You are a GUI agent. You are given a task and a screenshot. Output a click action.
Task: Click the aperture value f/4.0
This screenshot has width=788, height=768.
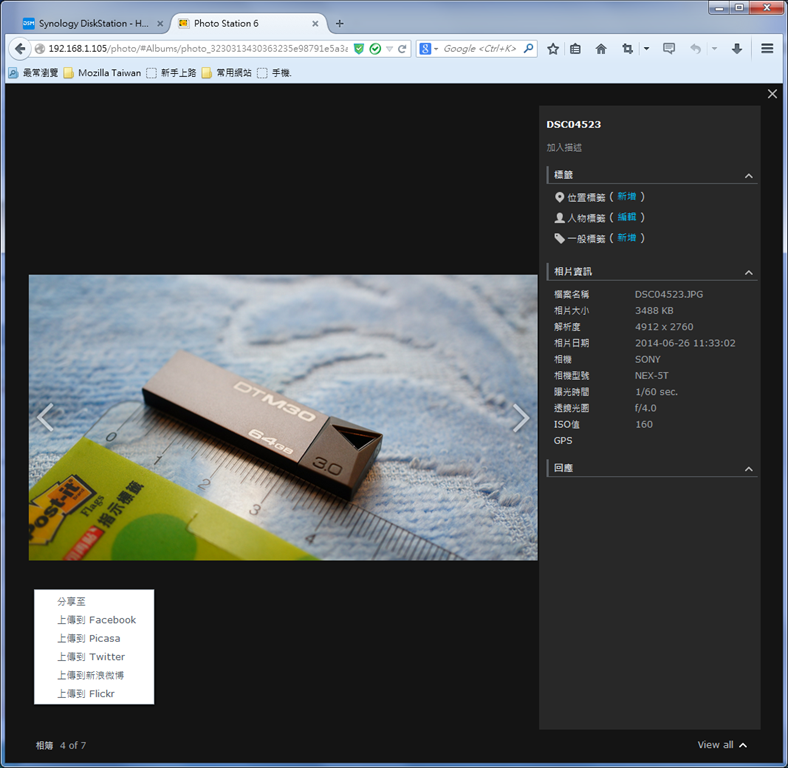[x=645, y=408]
